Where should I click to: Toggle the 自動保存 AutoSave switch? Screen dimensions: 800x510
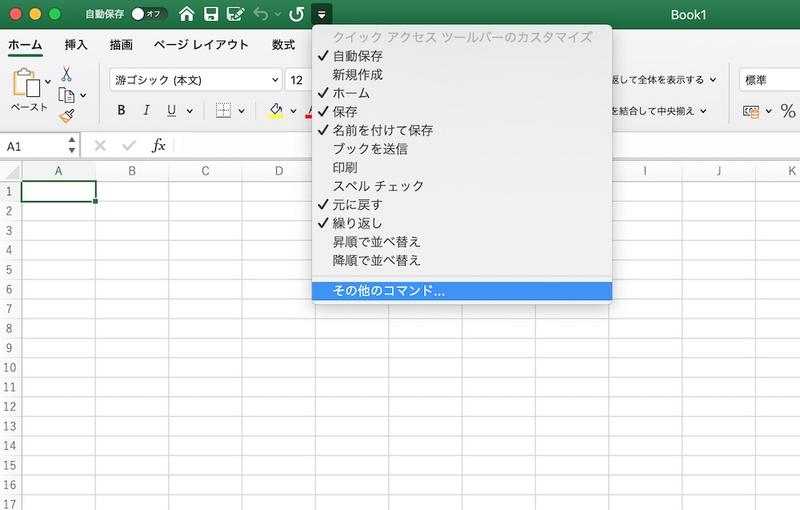coord(151,14)
